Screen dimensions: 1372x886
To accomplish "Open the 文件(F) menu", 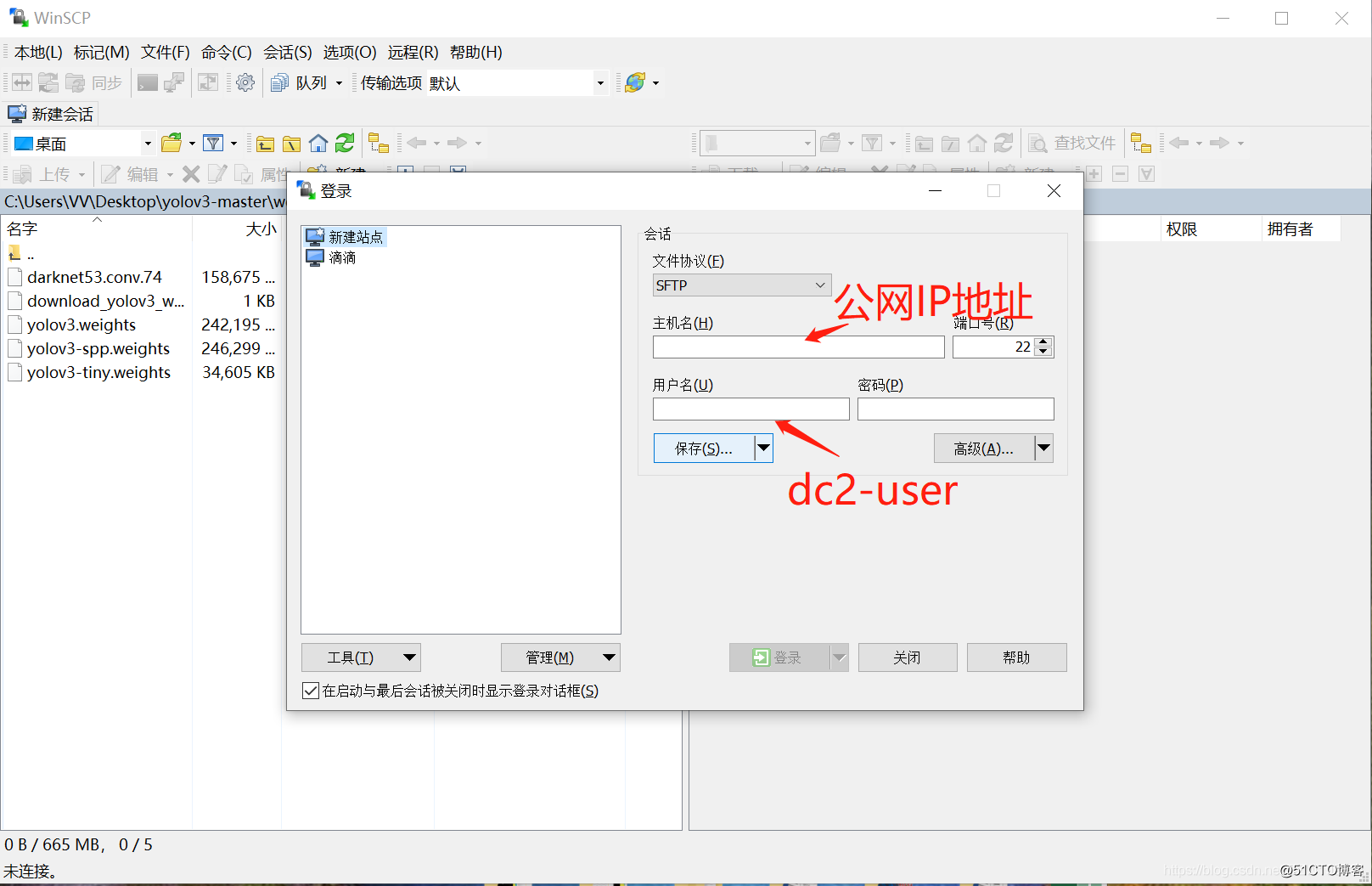I will click(166, 53).
